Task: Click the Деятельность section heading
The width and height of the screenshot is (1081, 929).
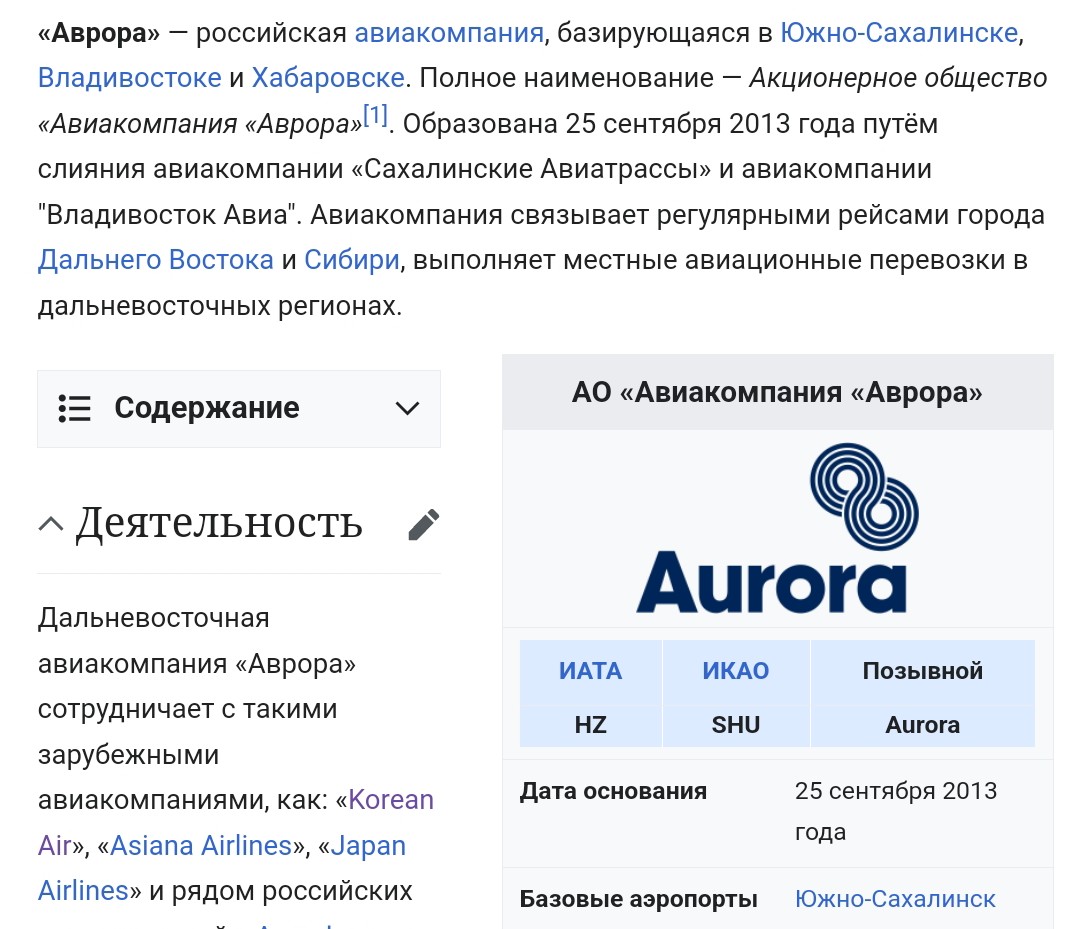Action: pos(219,523)
